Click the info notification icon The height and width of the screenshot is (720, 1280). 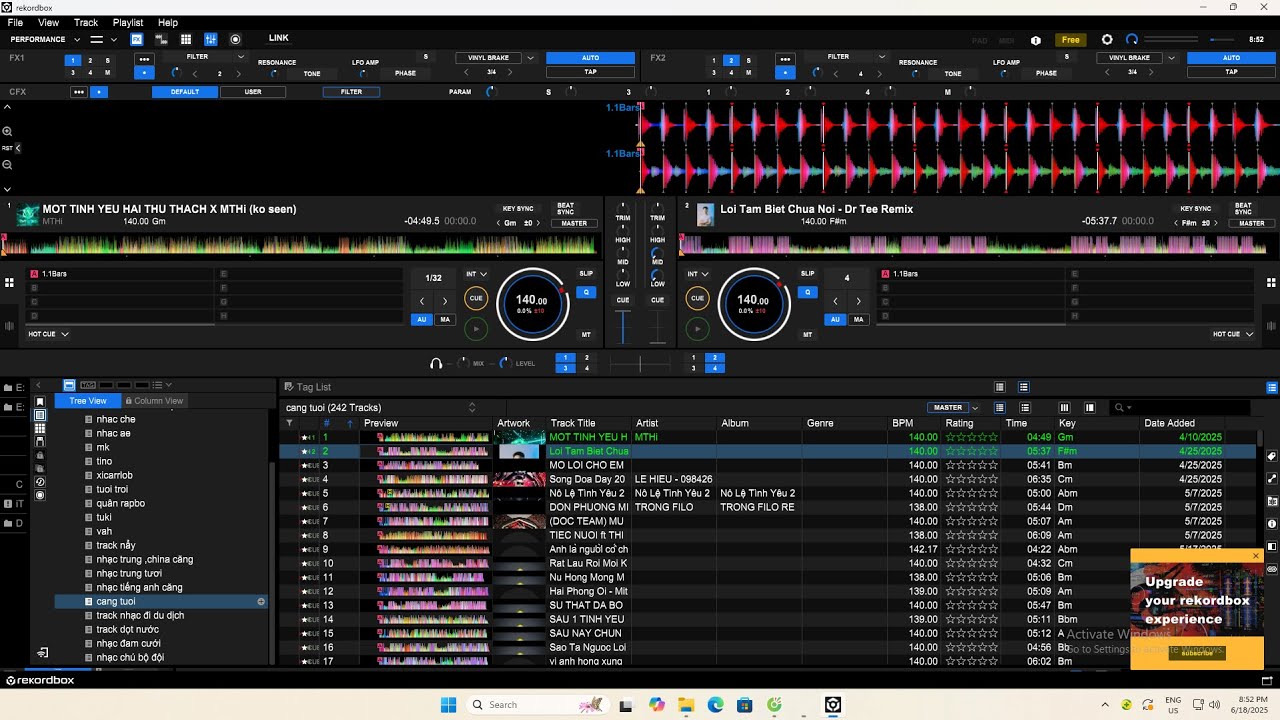point(1036,40)
